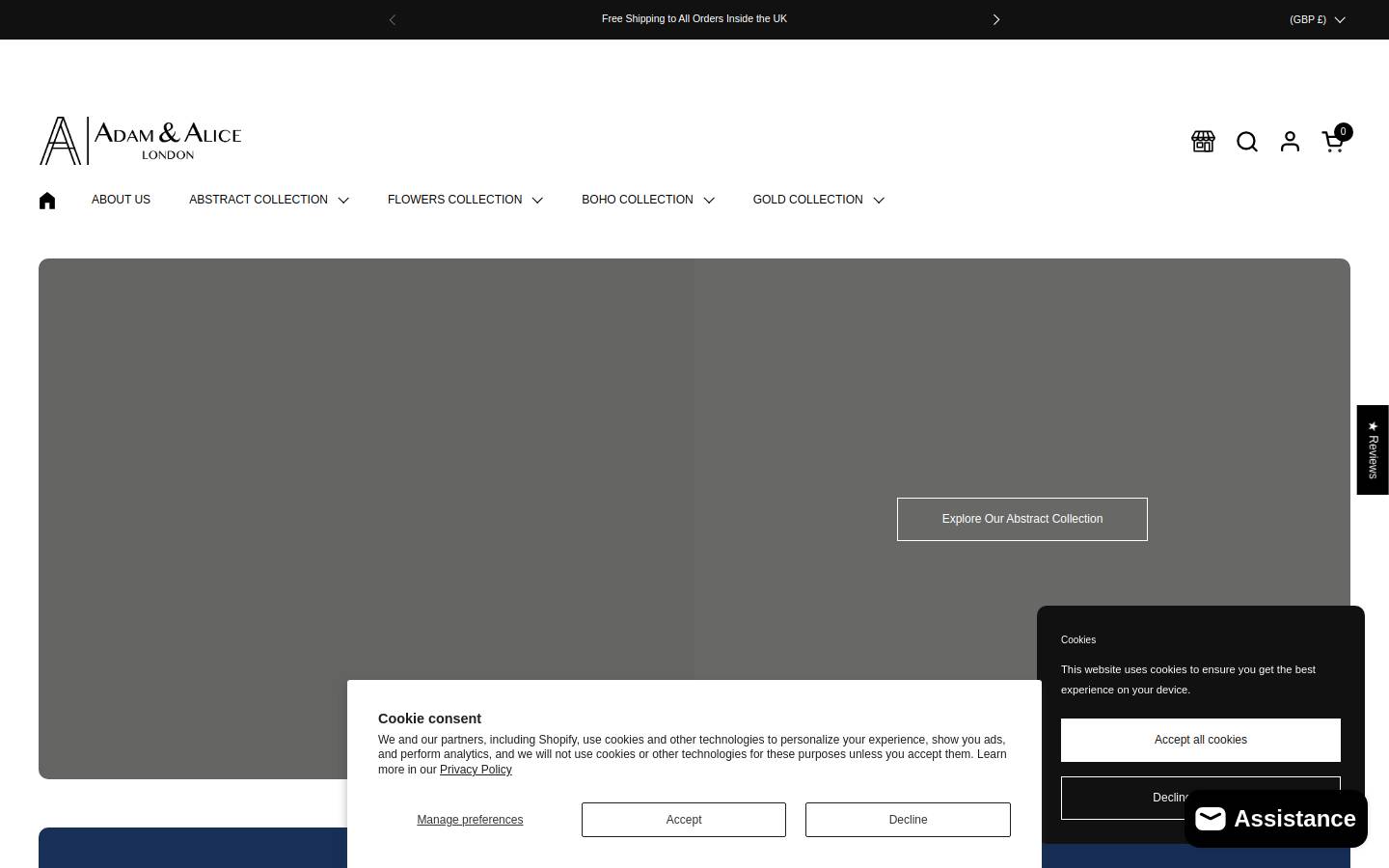Open the GBP £ currency selector
The width and height of the screenshot is (1389, 868).
1317,19
